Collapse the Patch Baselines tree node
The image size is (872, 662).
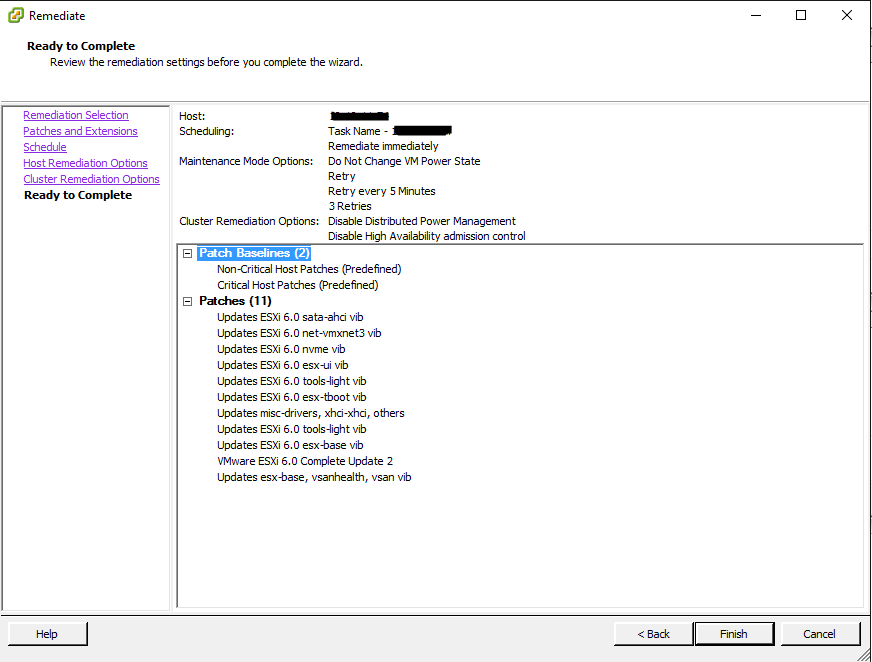(x=187, y=253)
